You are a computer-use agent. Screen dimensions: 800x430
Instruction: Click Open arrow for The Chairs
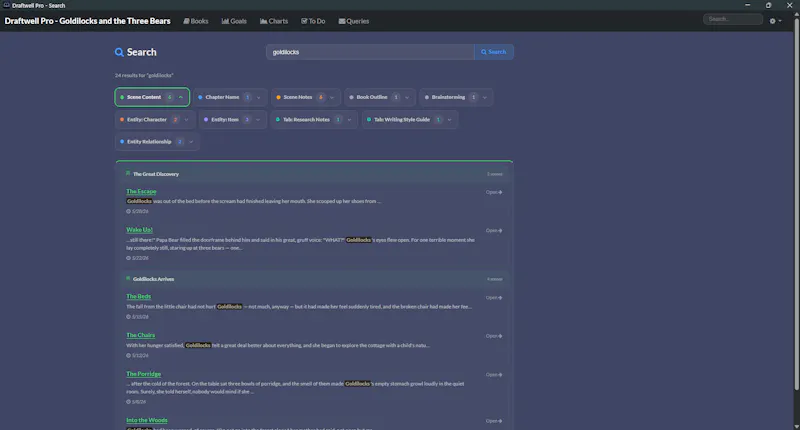click(494, 336)
